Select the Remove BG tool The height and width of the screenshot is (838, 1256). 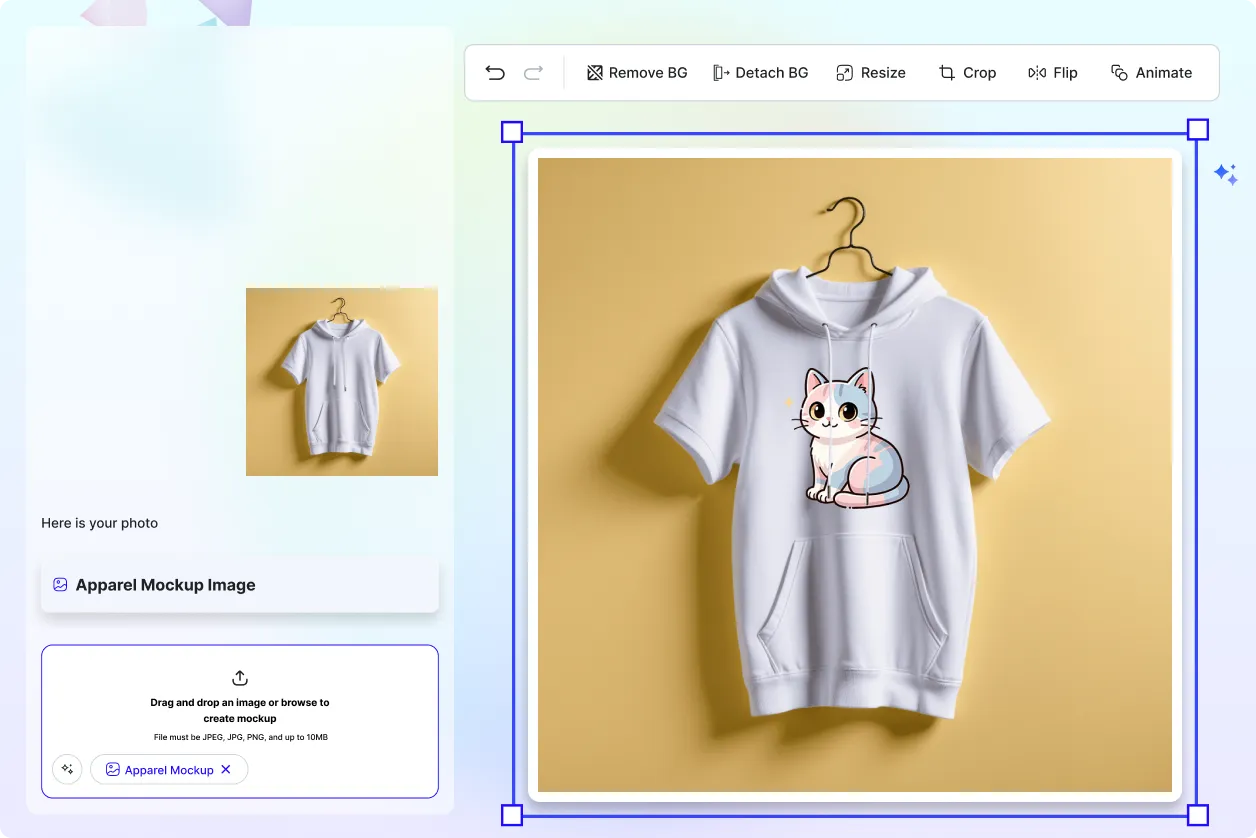coord(637,72)
